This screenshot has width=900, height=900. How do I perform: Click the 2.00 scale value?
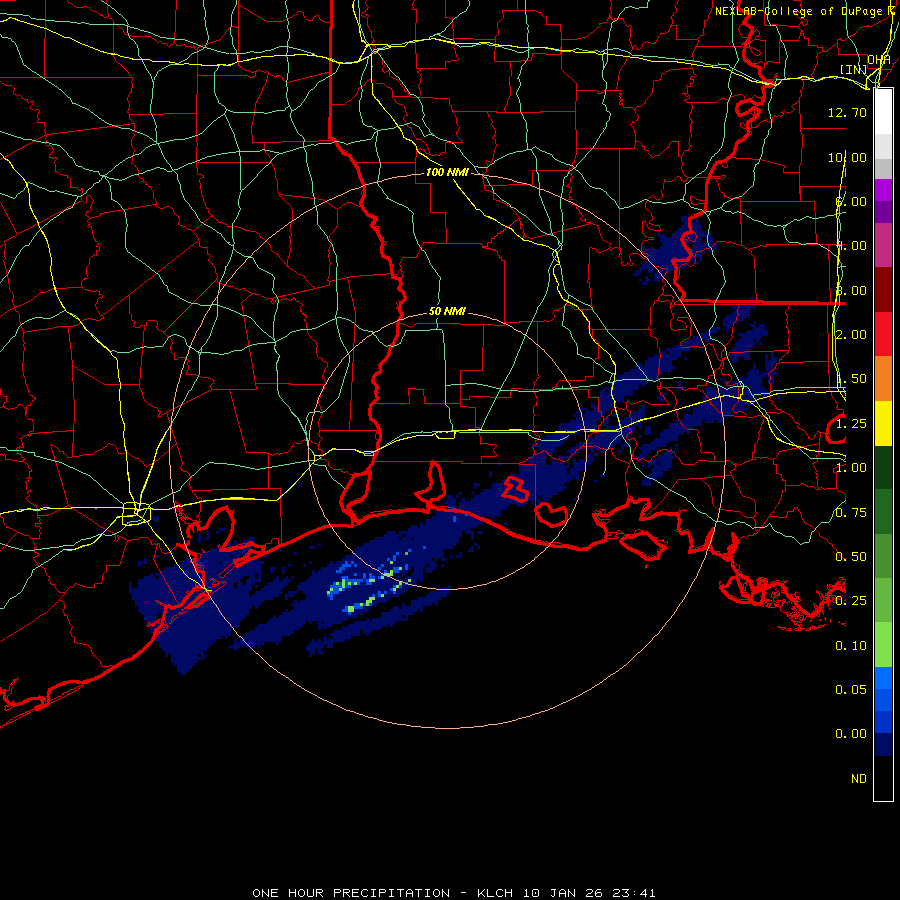pos(851,335)
